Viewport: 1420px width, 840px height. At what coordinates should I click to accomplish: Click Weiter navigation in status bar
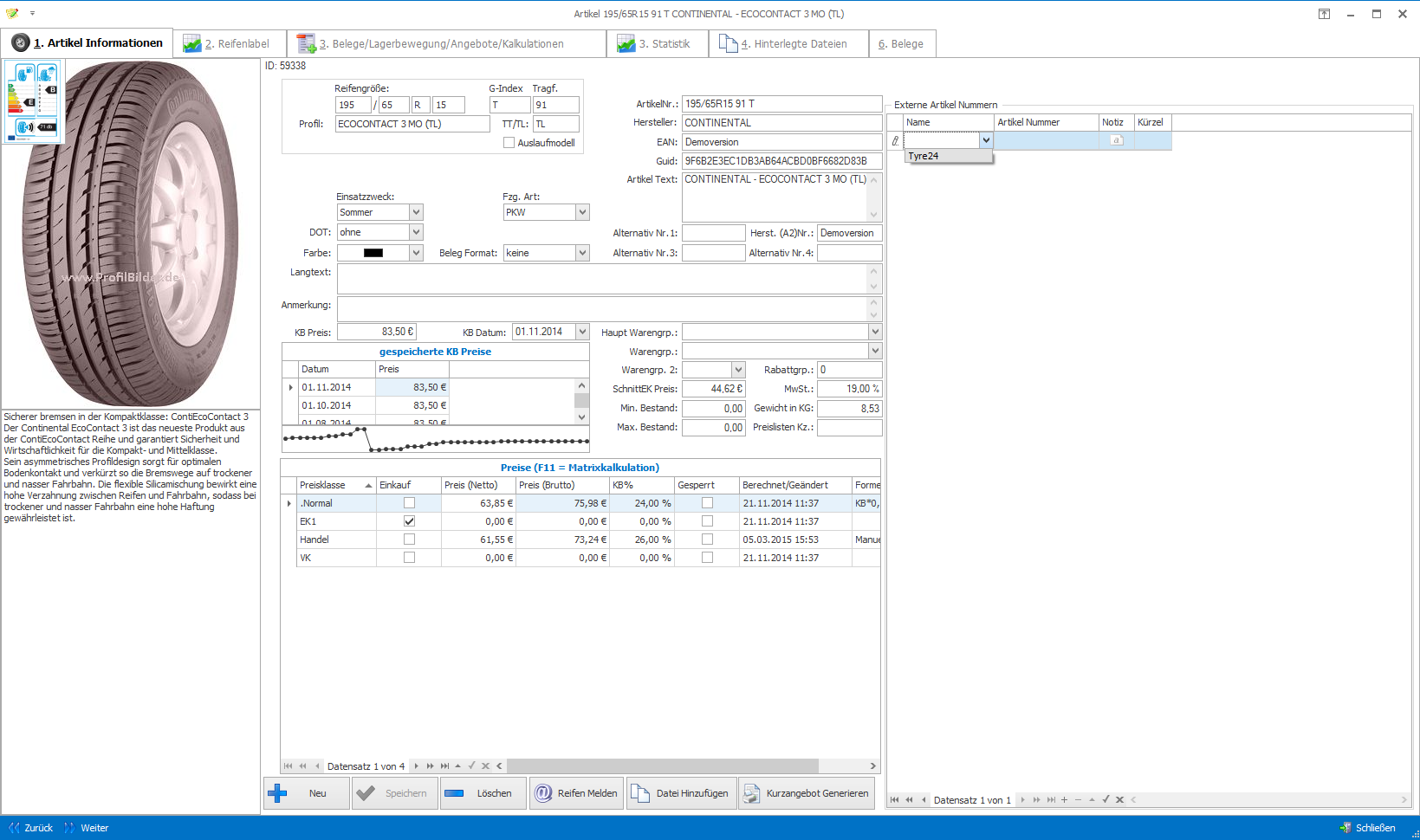(x=87, y=828)
